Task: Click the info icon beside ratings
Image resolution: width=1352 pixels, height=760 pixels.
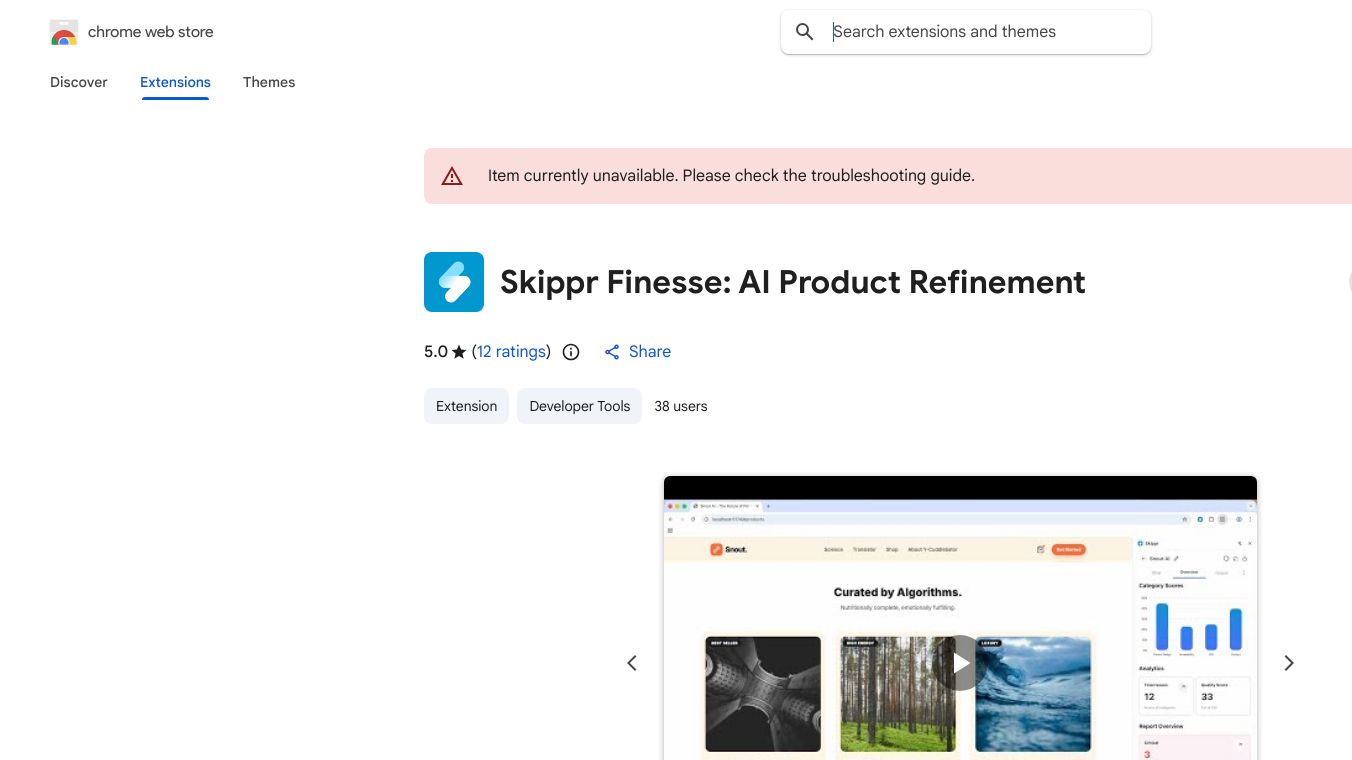Action: point(571,352)
